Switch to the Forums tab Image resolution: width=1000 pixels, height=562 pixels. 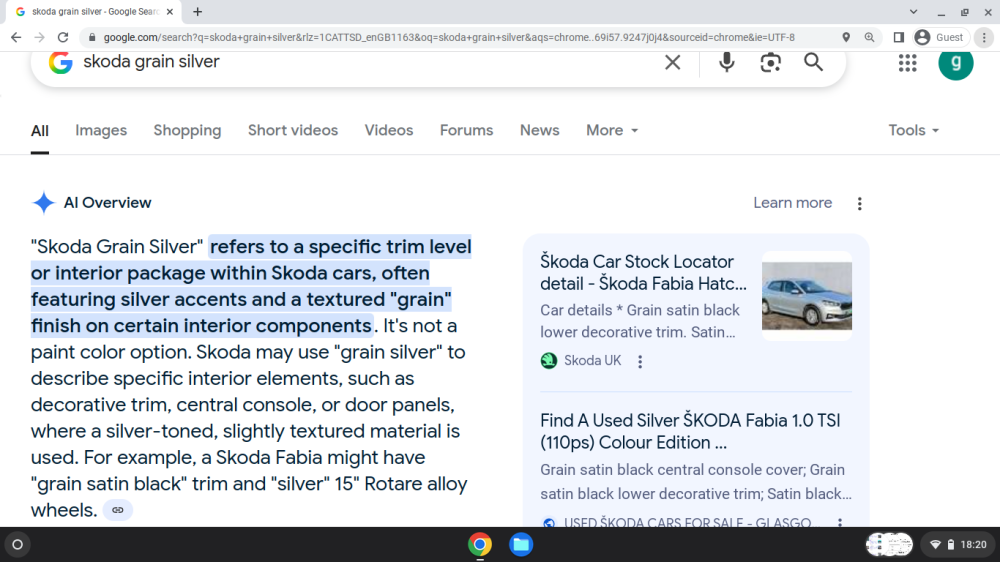pyautogui.click(x=466, y=130)
